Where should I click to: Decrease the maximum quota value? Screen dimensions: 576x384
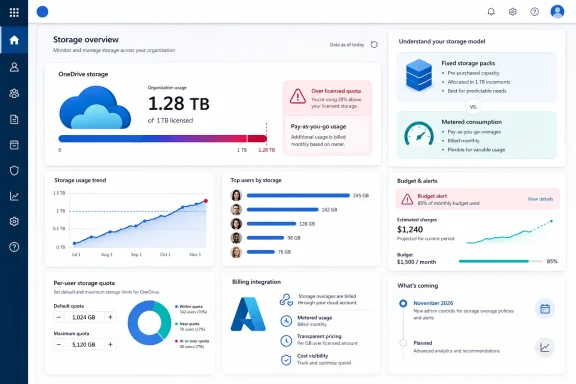[59, 344]
